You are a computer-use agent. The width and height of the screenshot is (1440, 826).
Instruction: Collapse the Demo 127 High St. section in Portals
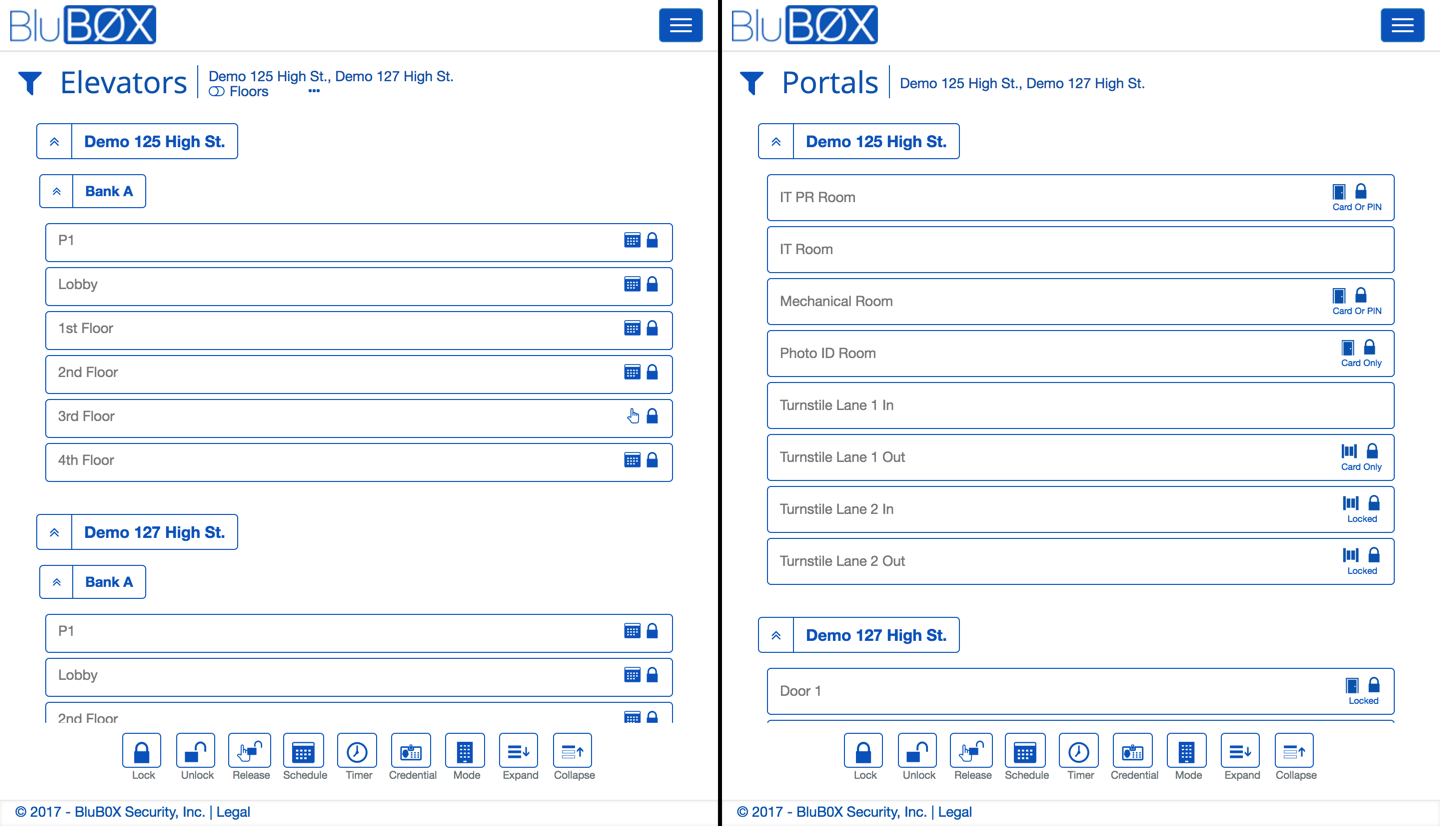coord(776,634)
